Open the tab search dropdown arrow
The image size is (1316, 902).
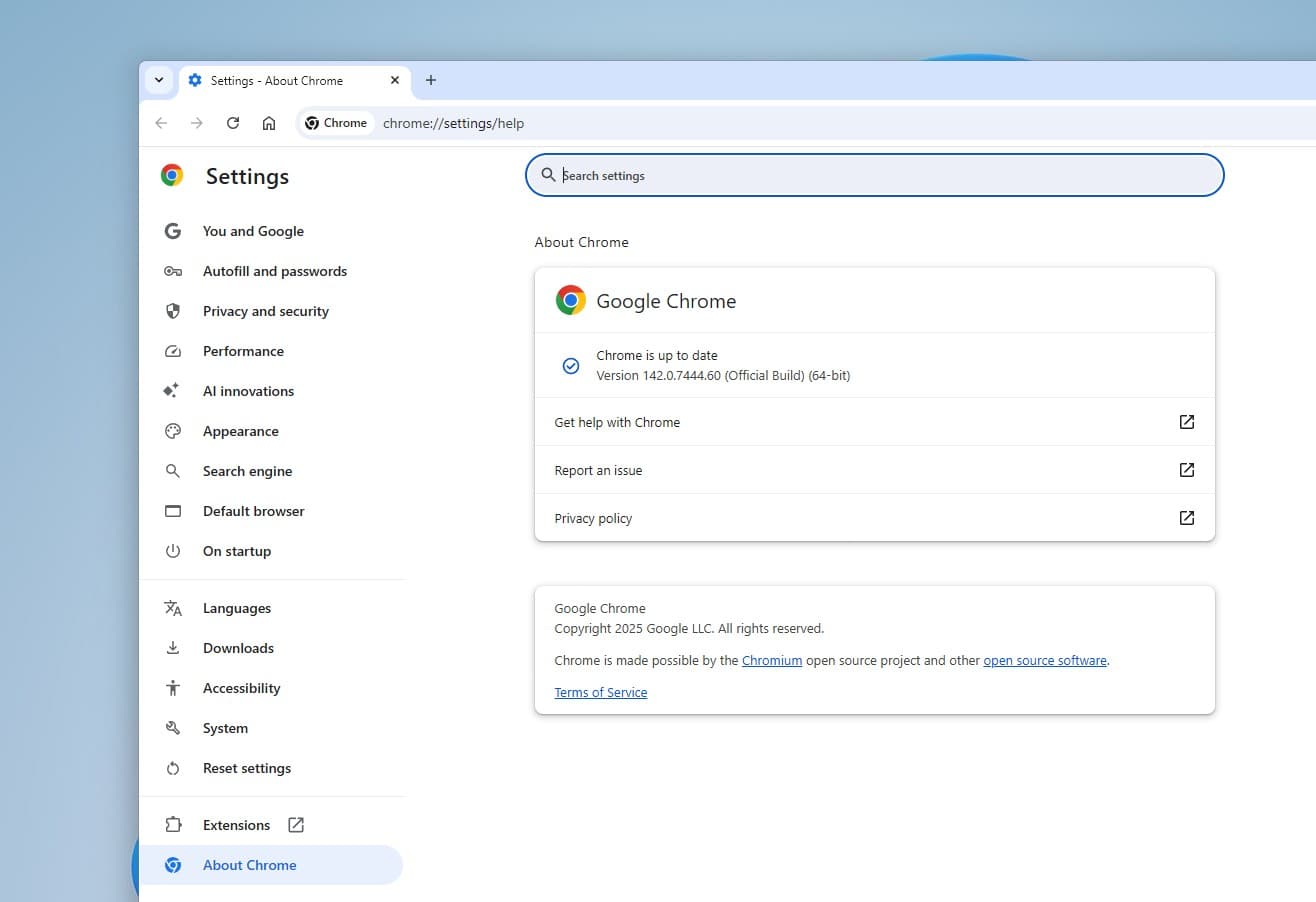pos(159,80)
